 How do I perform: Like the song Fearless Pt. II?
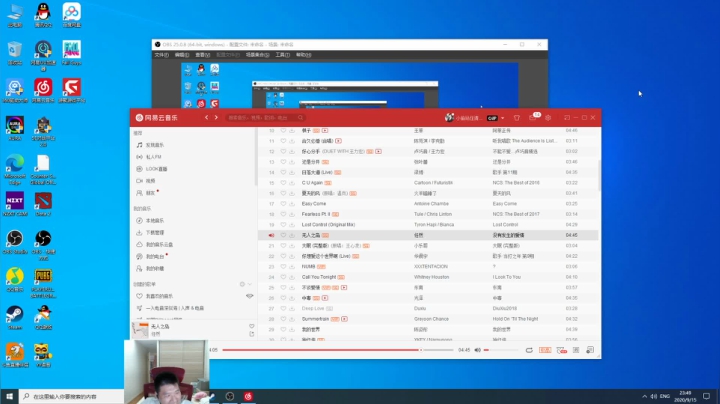[283, 214]
